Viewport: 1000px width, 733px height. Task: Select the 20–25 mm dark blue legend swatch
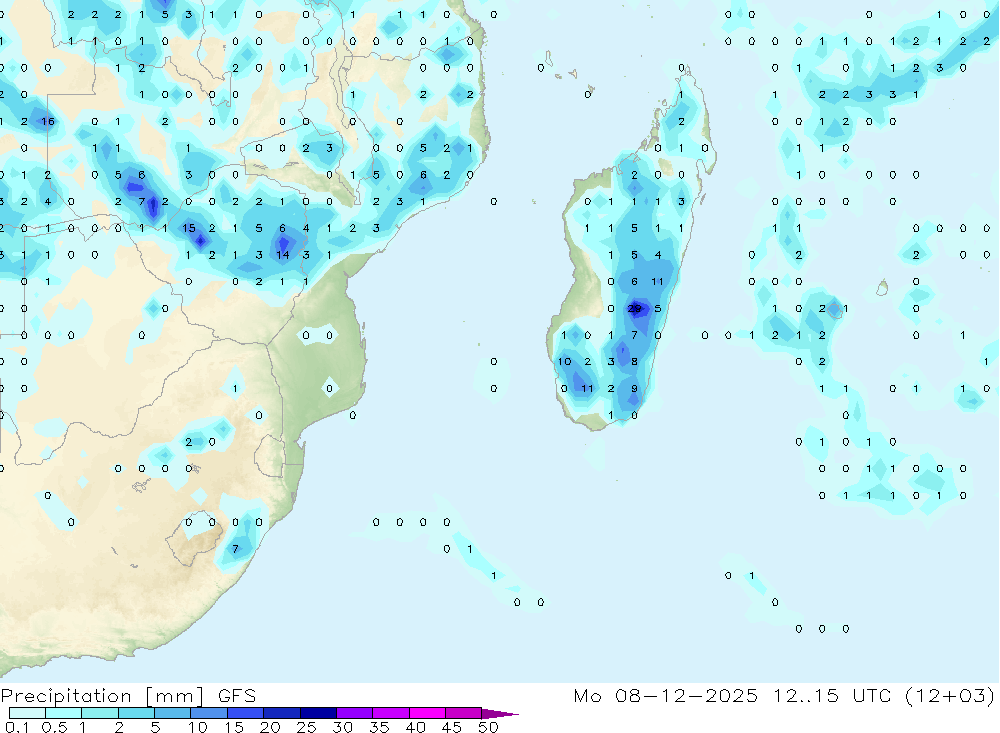click(x=281, y=713)
